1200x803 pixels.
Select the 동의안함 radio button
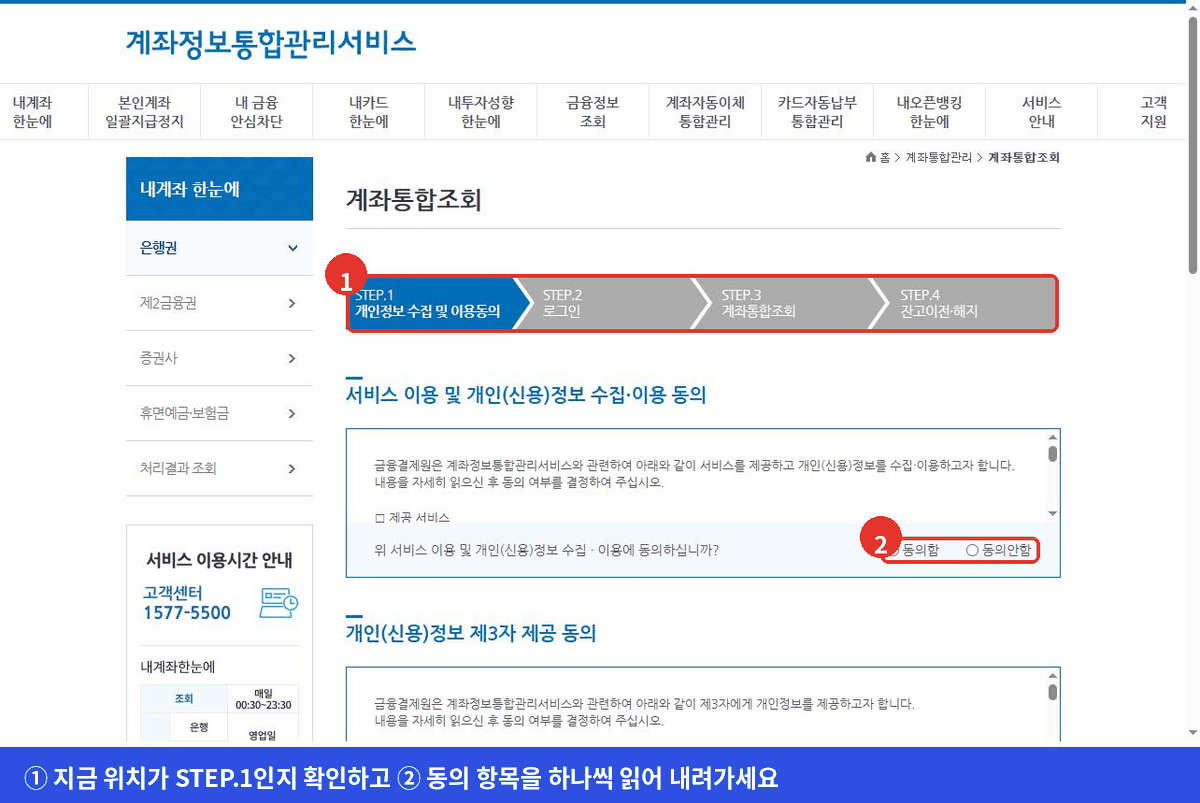pyautogui.click(x=972, y=550)
